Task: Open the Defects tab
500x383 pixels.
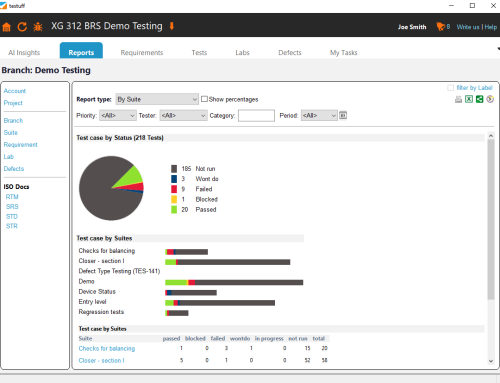Action: [x=290, y=53]
